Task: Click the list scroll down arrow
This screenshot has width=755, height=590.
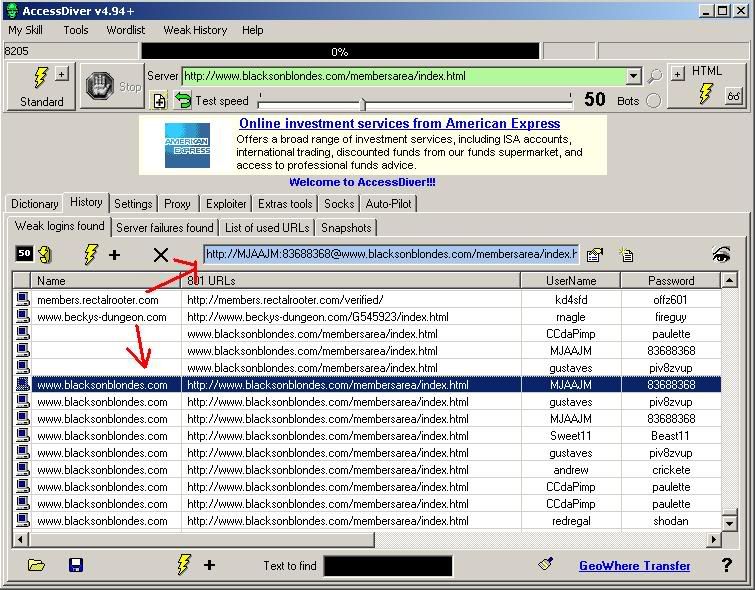Action: [x=729, y=523]
